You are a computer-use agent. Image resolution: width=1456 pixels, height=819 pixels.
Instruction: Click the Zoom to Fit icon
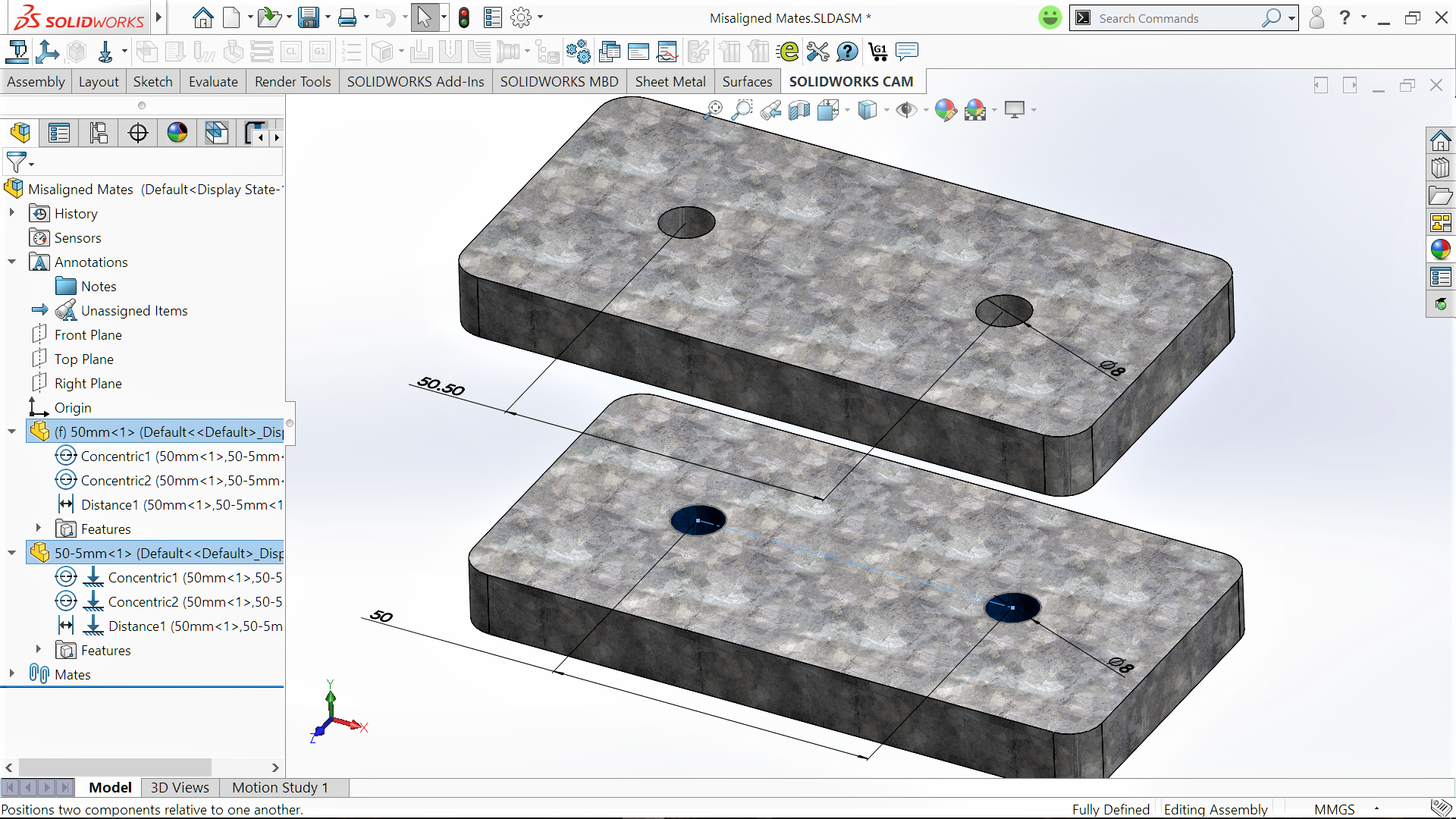tap(714, 110)
